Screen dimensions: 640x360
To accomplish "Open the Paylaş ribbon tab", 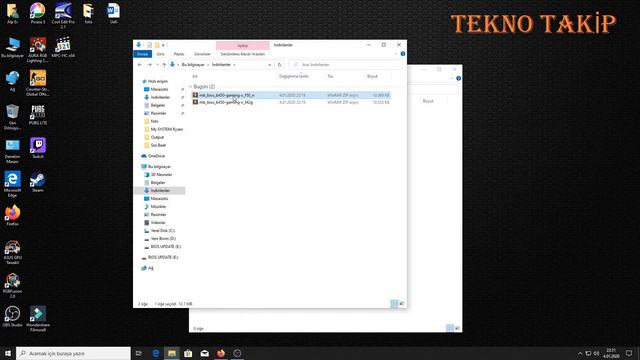I will 179,54.
